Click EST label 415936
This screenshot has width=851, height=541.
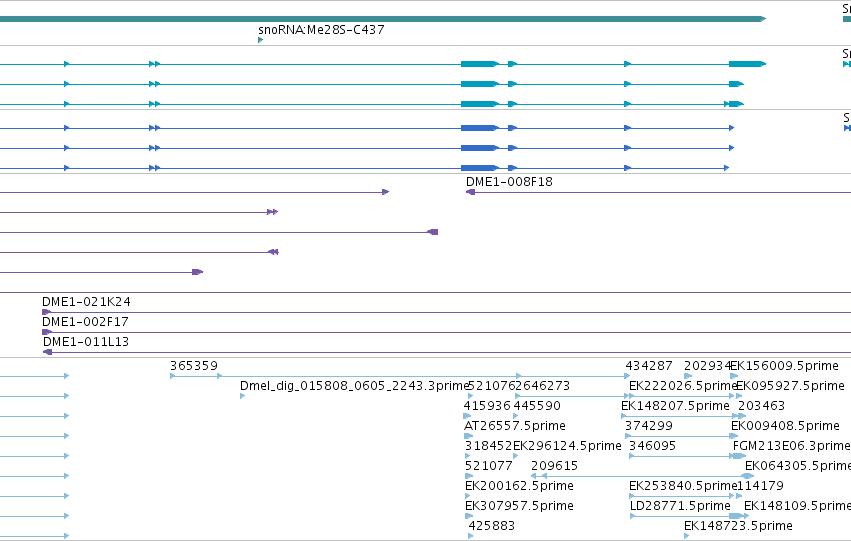487,406
